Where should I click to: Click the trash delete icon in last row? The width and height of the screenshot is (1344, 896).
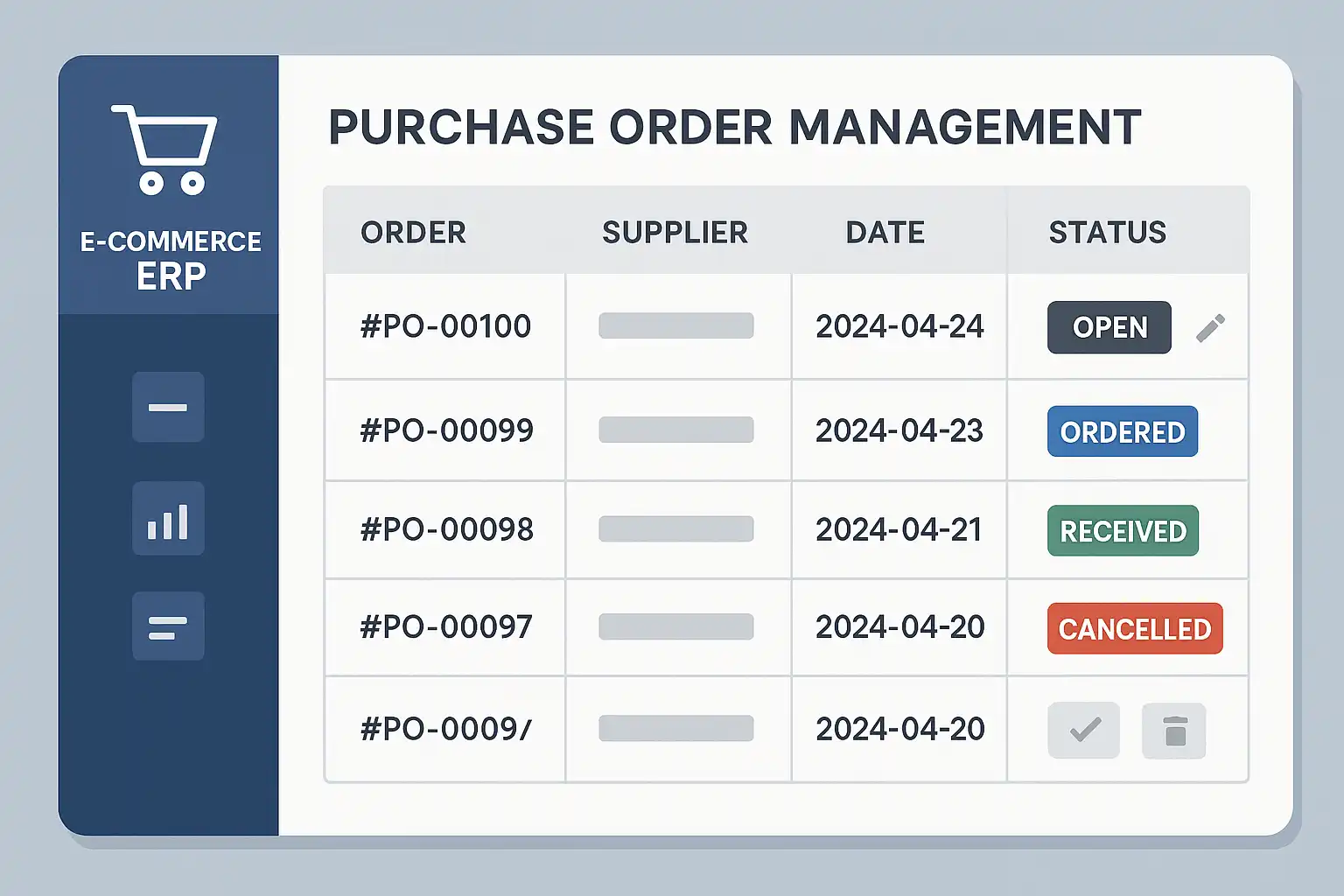(x=1174, y=731)
